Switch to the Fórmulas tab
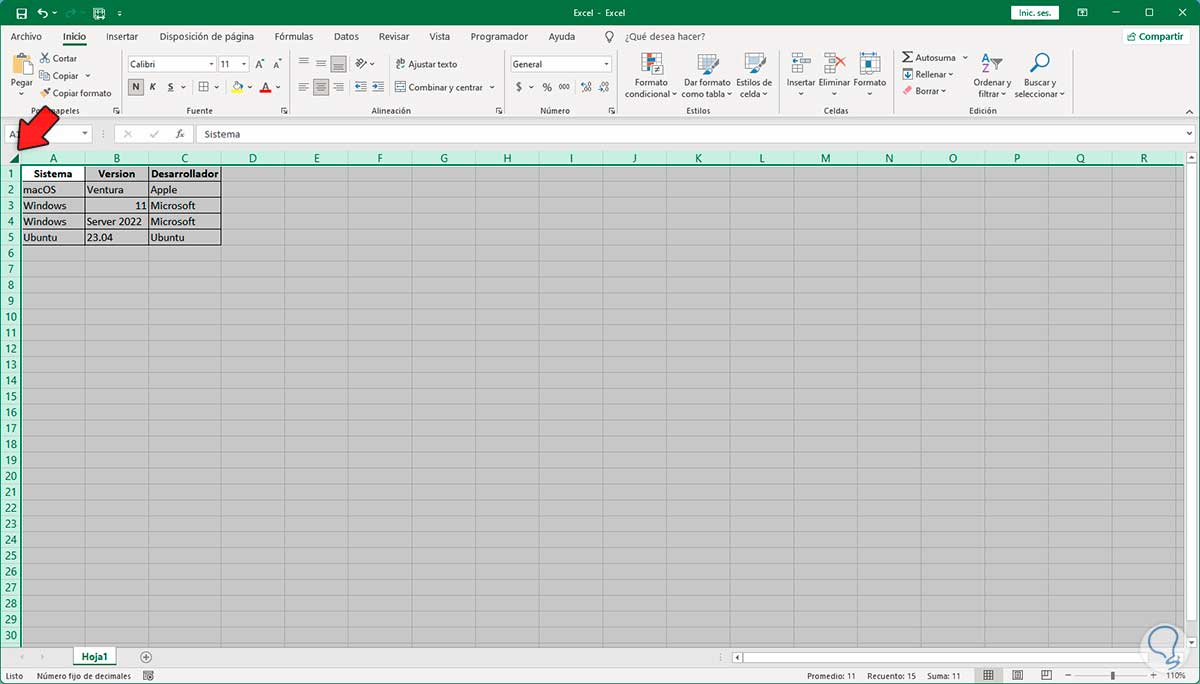 (x=293, y=36)
